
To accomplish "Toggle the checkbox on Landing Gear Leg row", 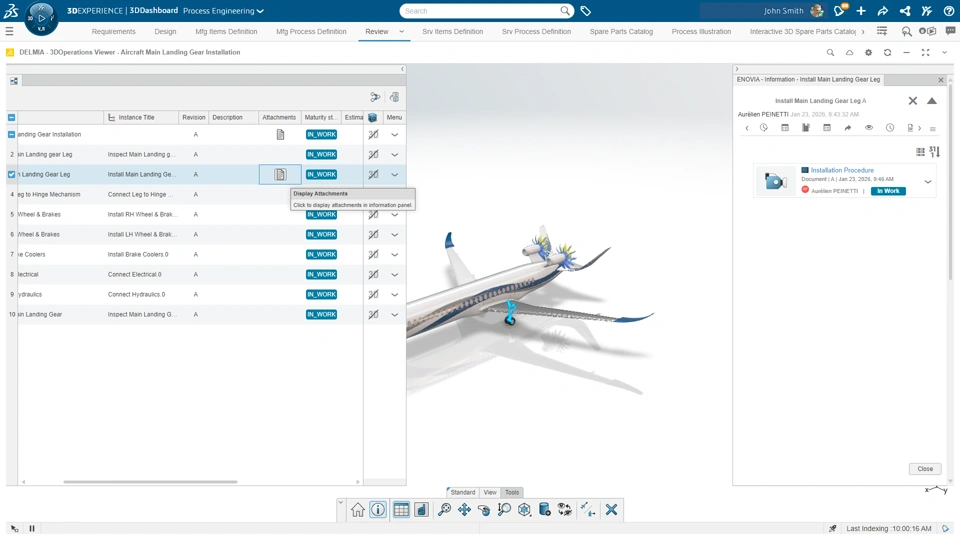I will (x=12, y=174).
